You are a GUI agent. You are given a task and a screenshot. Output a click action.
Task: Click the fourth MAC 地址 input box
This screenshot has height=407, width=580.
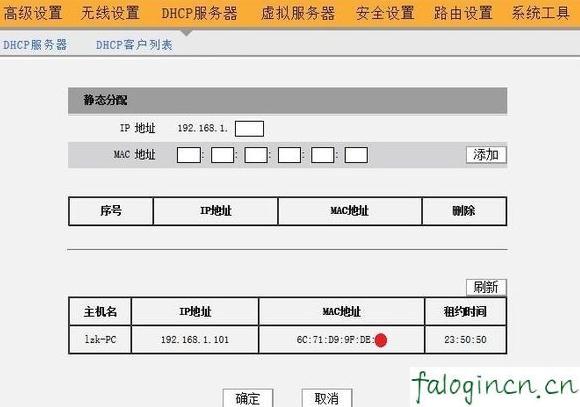click(289, 155)
